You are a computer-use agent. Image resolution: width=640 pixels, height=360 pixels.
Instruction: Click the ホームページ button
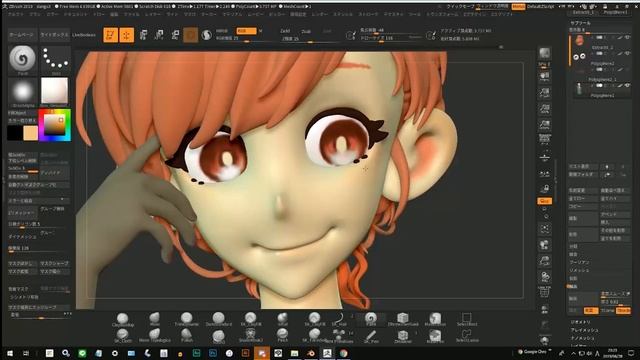point(22,35)
